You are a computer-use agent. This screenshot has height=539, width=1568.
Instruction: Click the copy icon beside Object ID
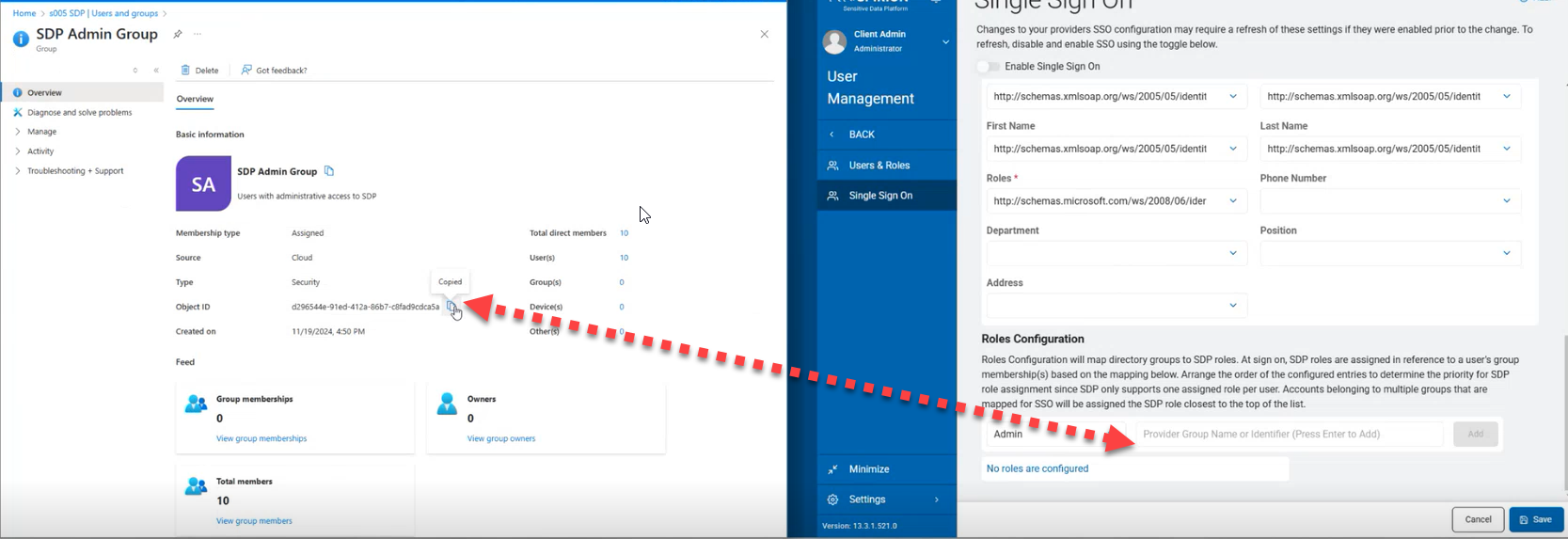[451, 307]
